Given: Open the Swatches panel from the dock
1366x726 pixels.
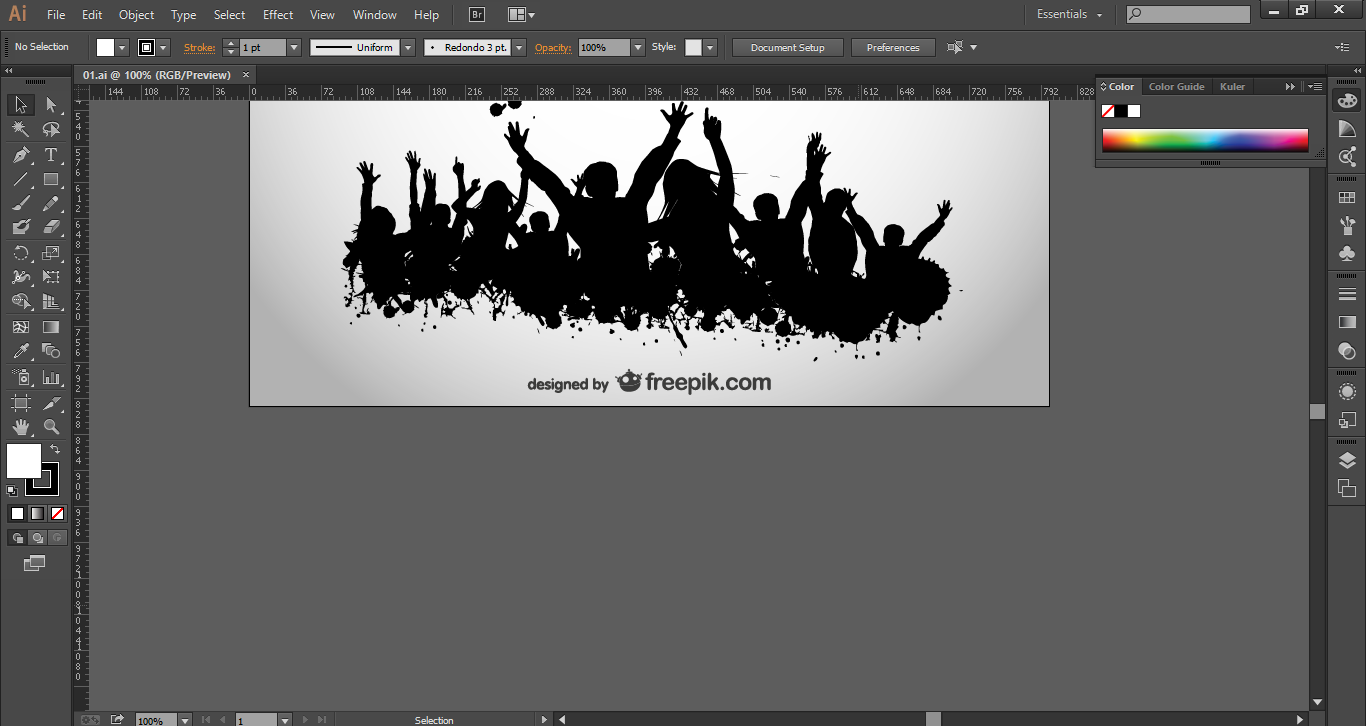Looking at the screenshot, I should [x=1347, y=198].
